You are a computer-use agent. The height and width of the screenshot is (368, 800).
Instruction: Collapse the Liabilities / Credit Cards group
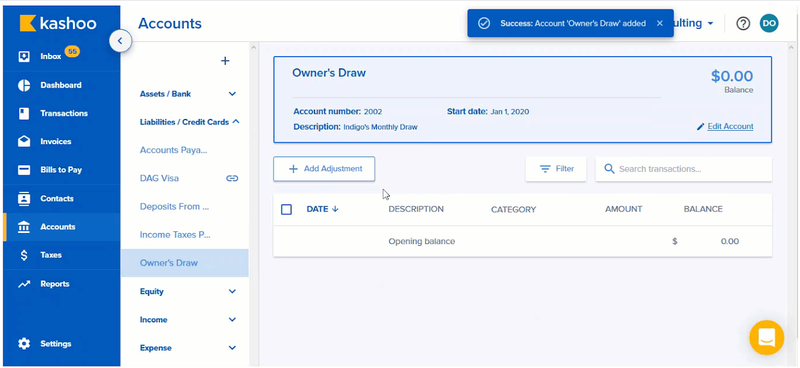236,122
